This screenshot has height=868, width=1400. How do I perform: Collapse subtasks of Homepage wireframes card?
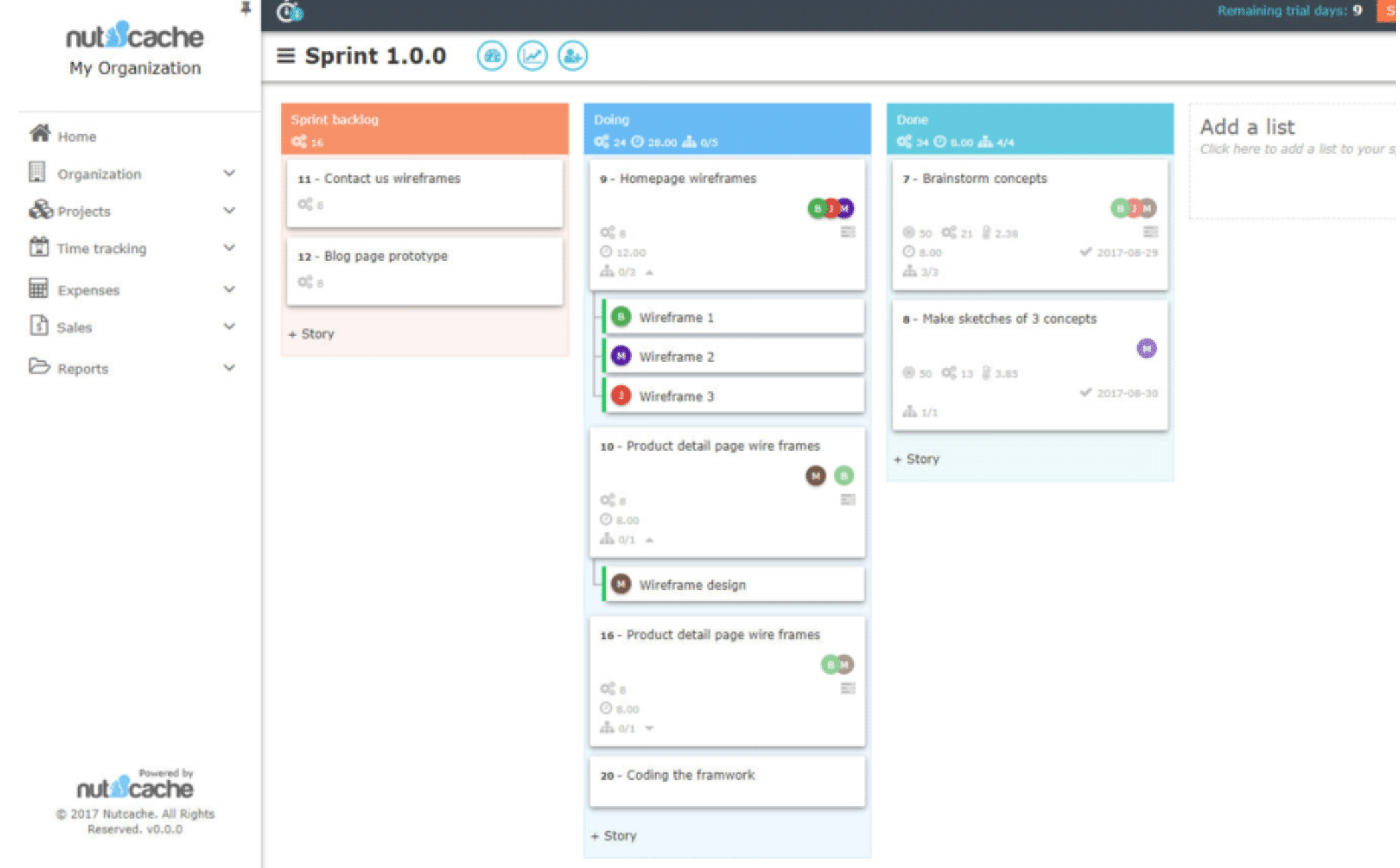click(x=649, y=272)
